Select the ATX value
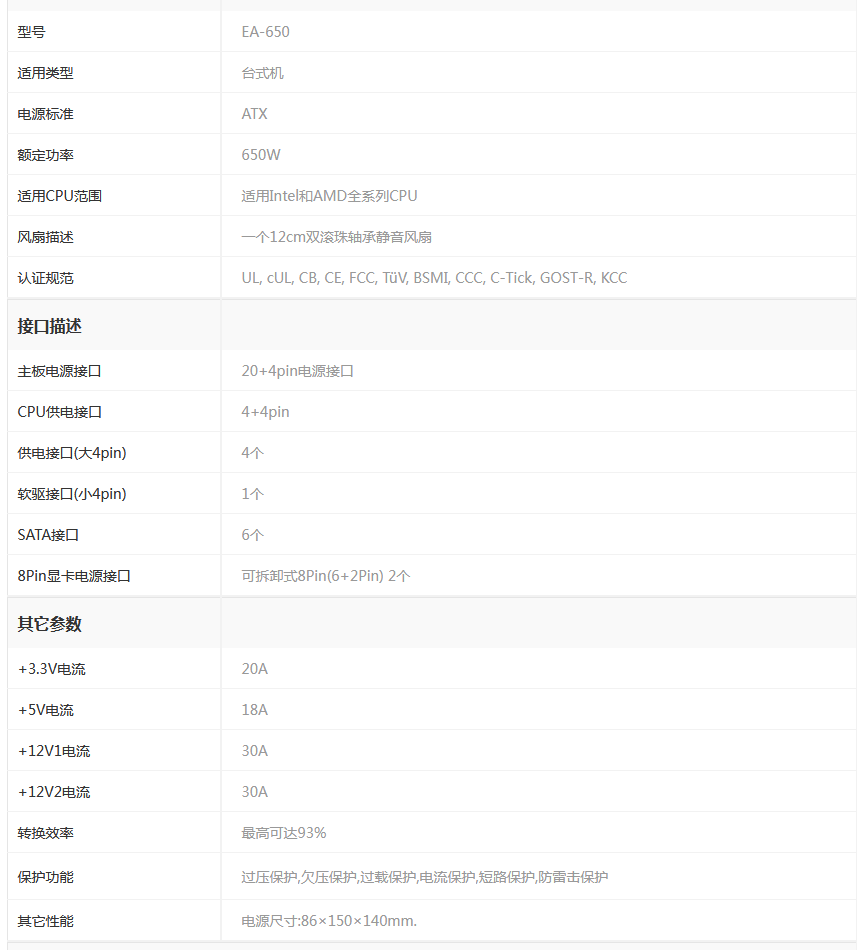860x950 pixels. (255, 114)
